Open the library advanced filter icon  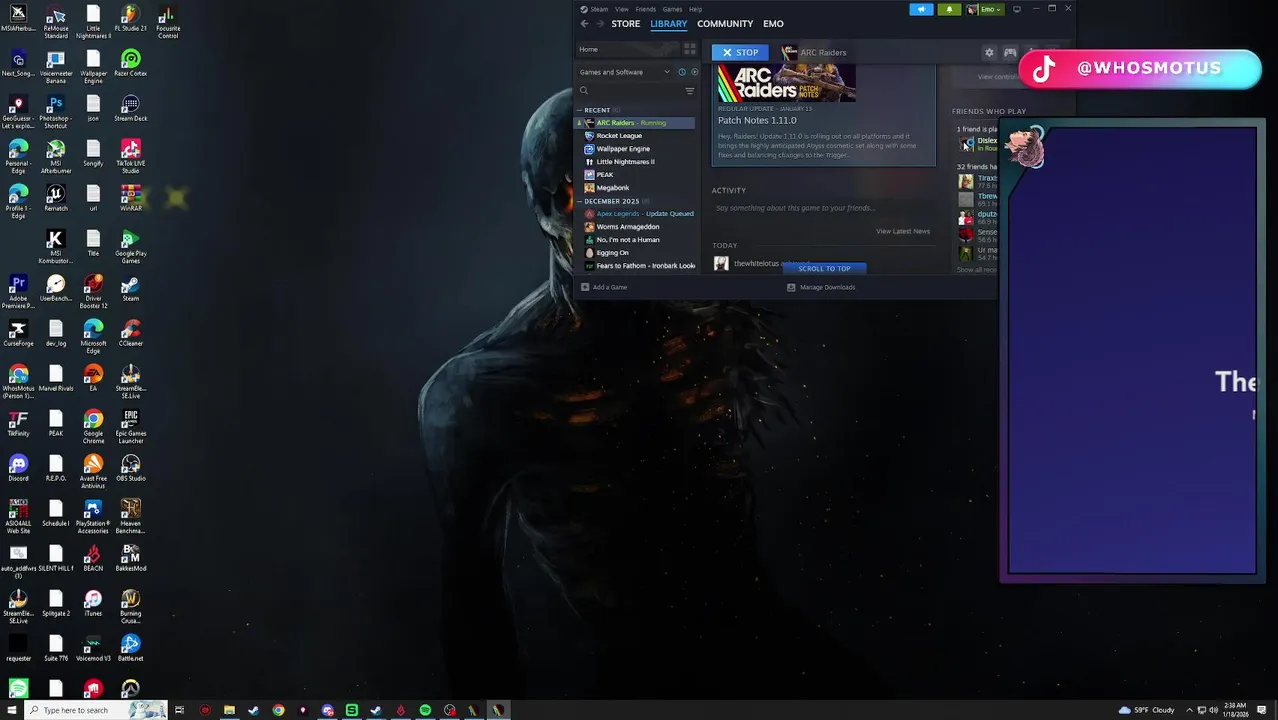coord(689,91)
